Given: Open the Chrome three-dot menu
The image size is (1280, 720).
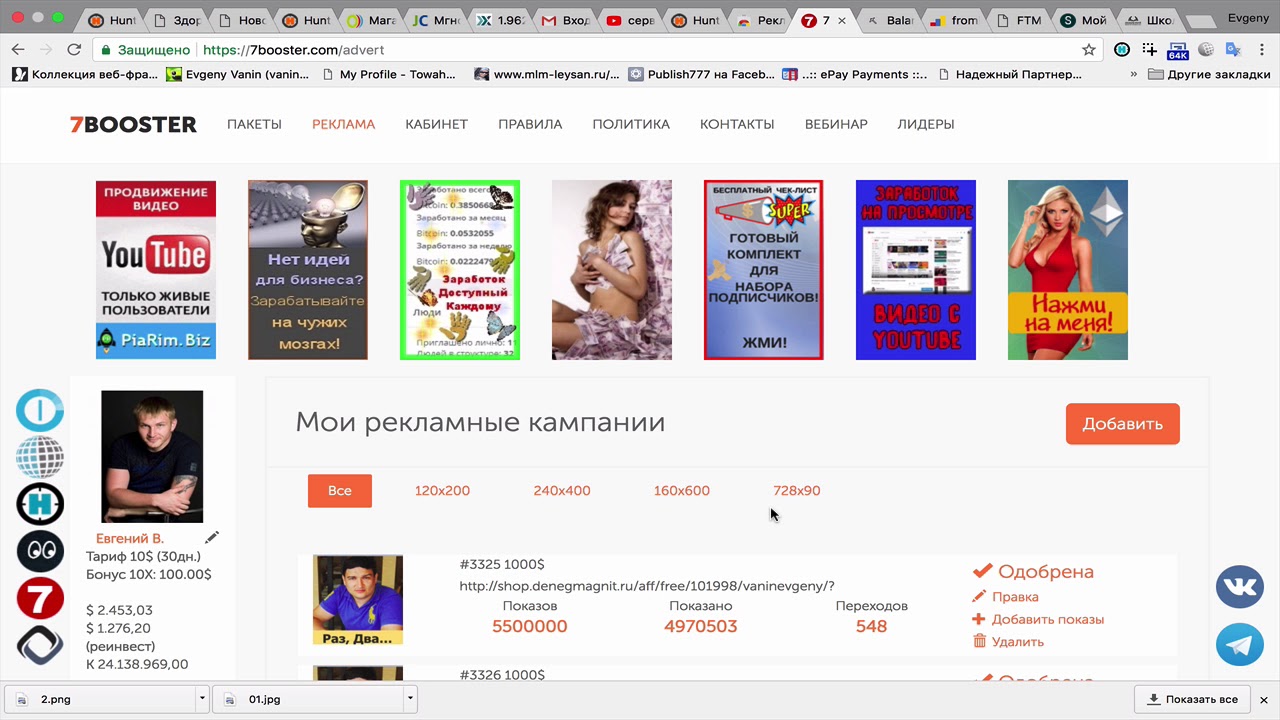Looking at the screenshot, I should tap(1262, 49).
